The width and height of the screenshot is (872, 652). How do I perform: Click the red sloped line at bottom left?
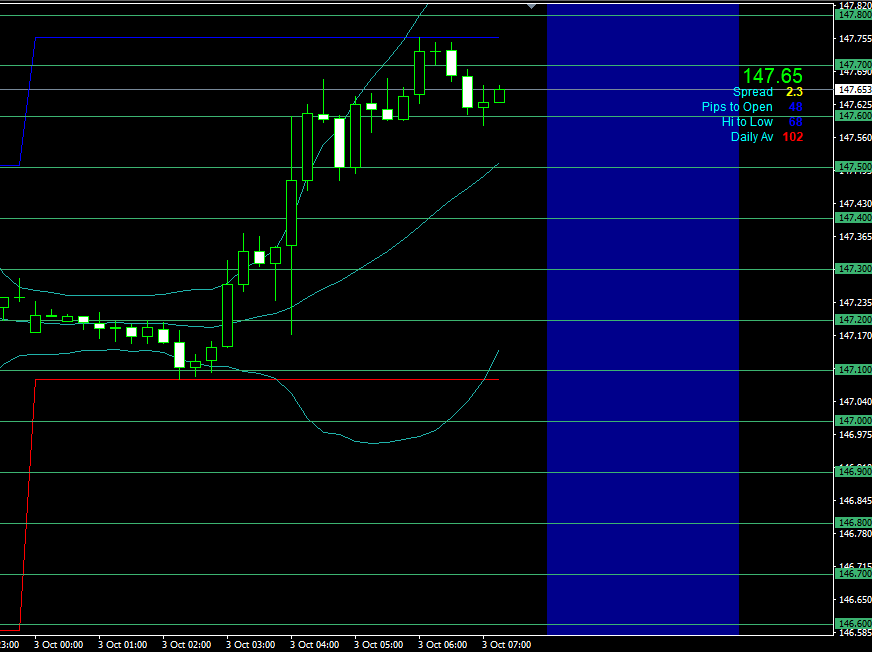(x=28, y=500)
